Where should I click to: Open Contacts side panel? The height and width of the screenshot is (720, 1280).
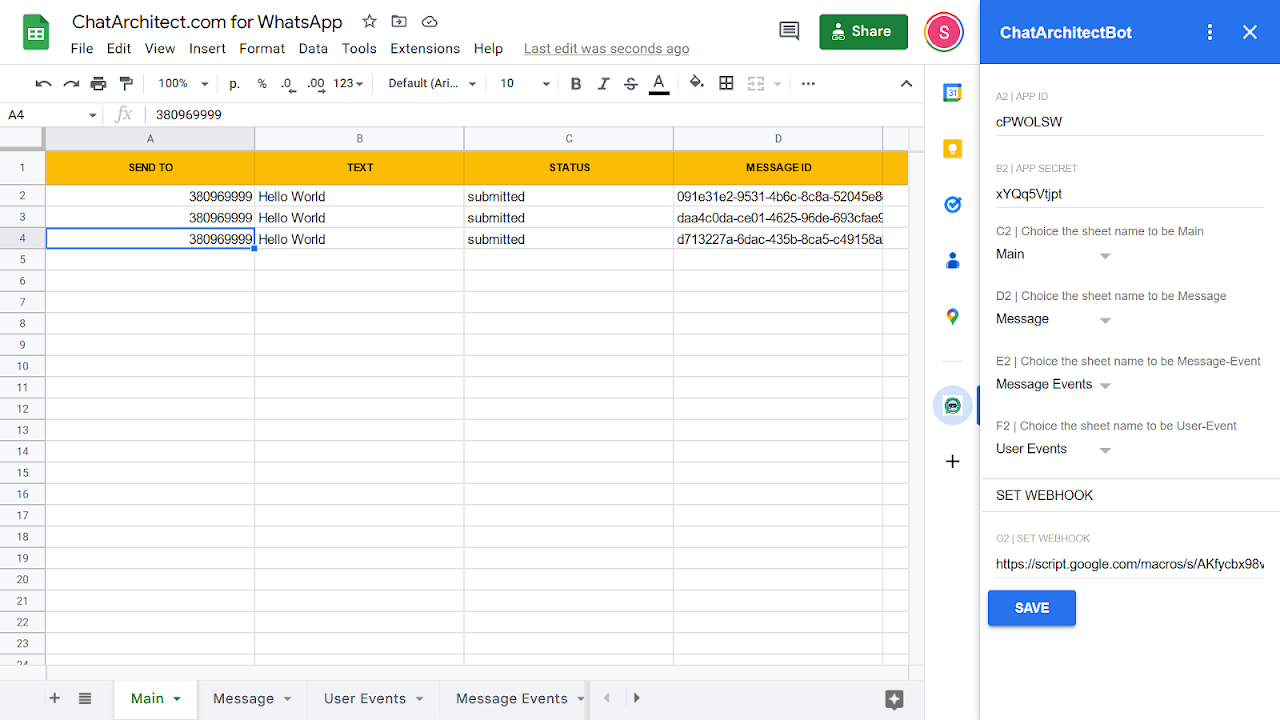click(x=953, y=261)
